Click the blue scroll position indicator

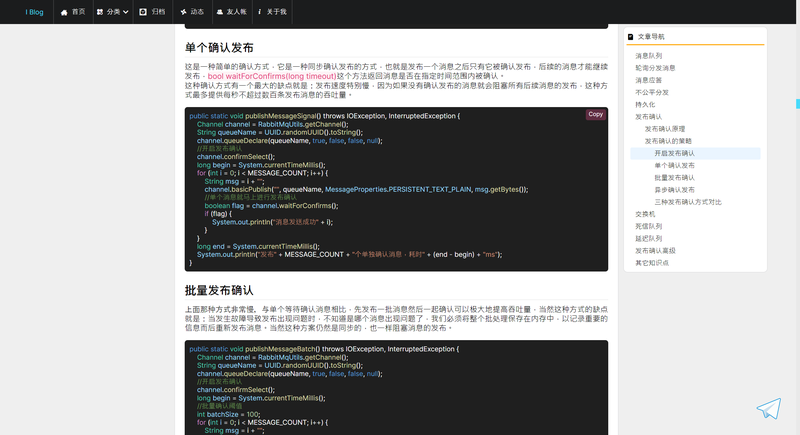click(797, 104)
